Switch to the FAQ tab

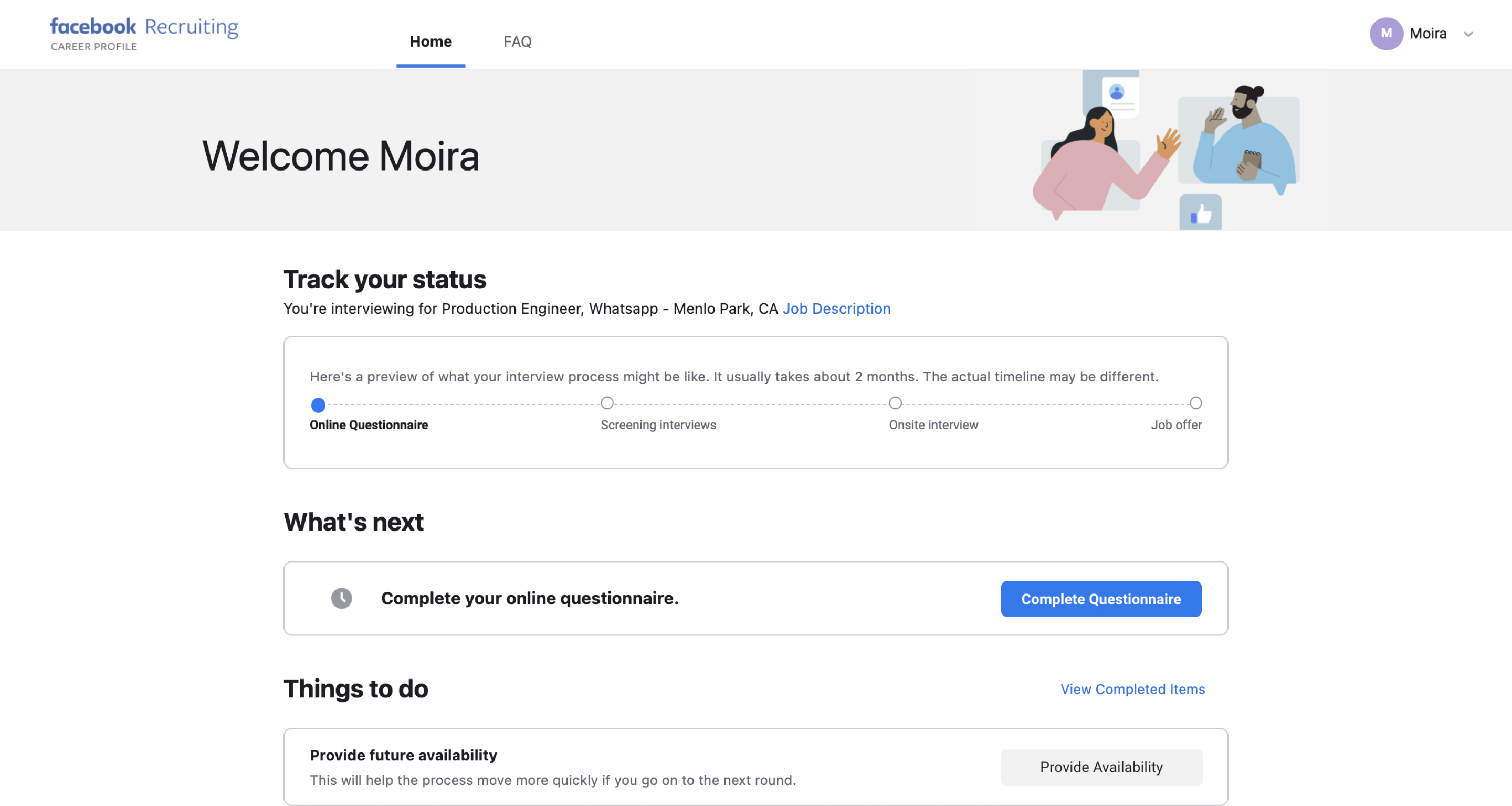tap(517, 41)
